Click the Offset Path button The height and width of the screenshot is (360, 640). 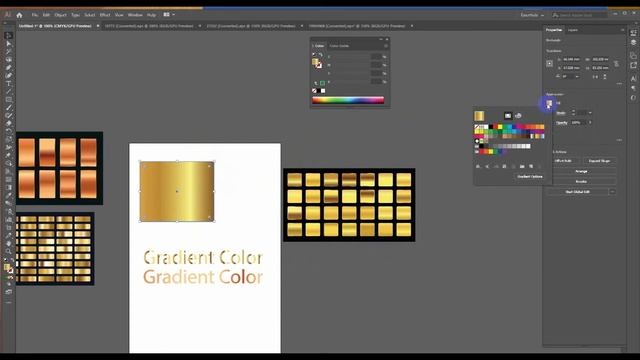tap(564, 161)
